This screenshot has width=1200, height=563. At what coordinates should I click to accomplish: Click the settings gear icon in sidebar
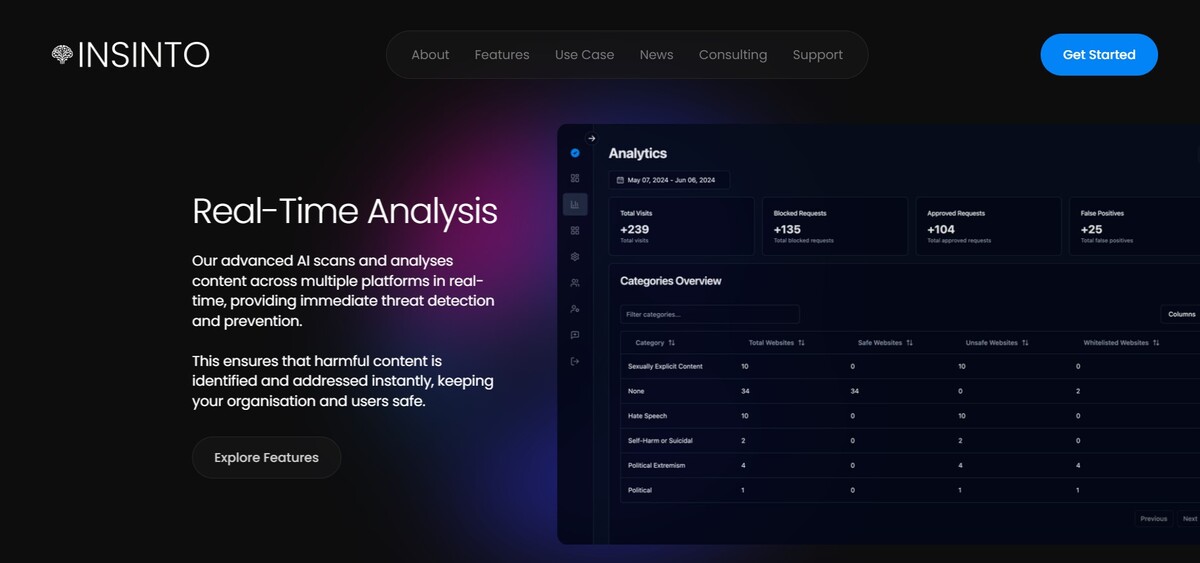575,256
